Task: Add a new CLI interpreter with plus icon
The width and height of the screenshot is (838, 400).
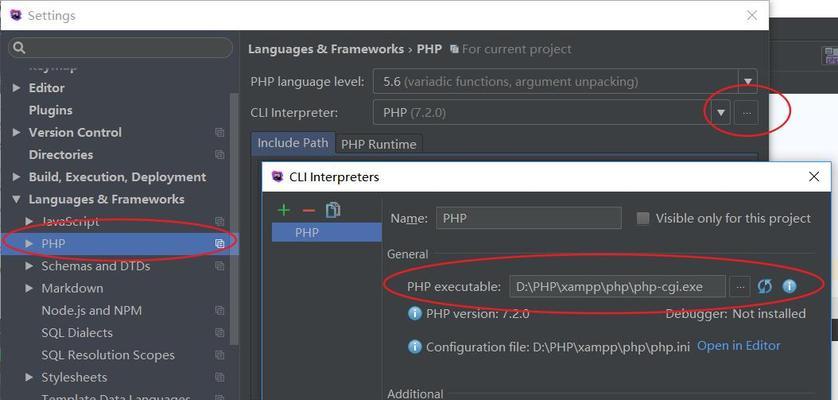Action: (284, 210)
